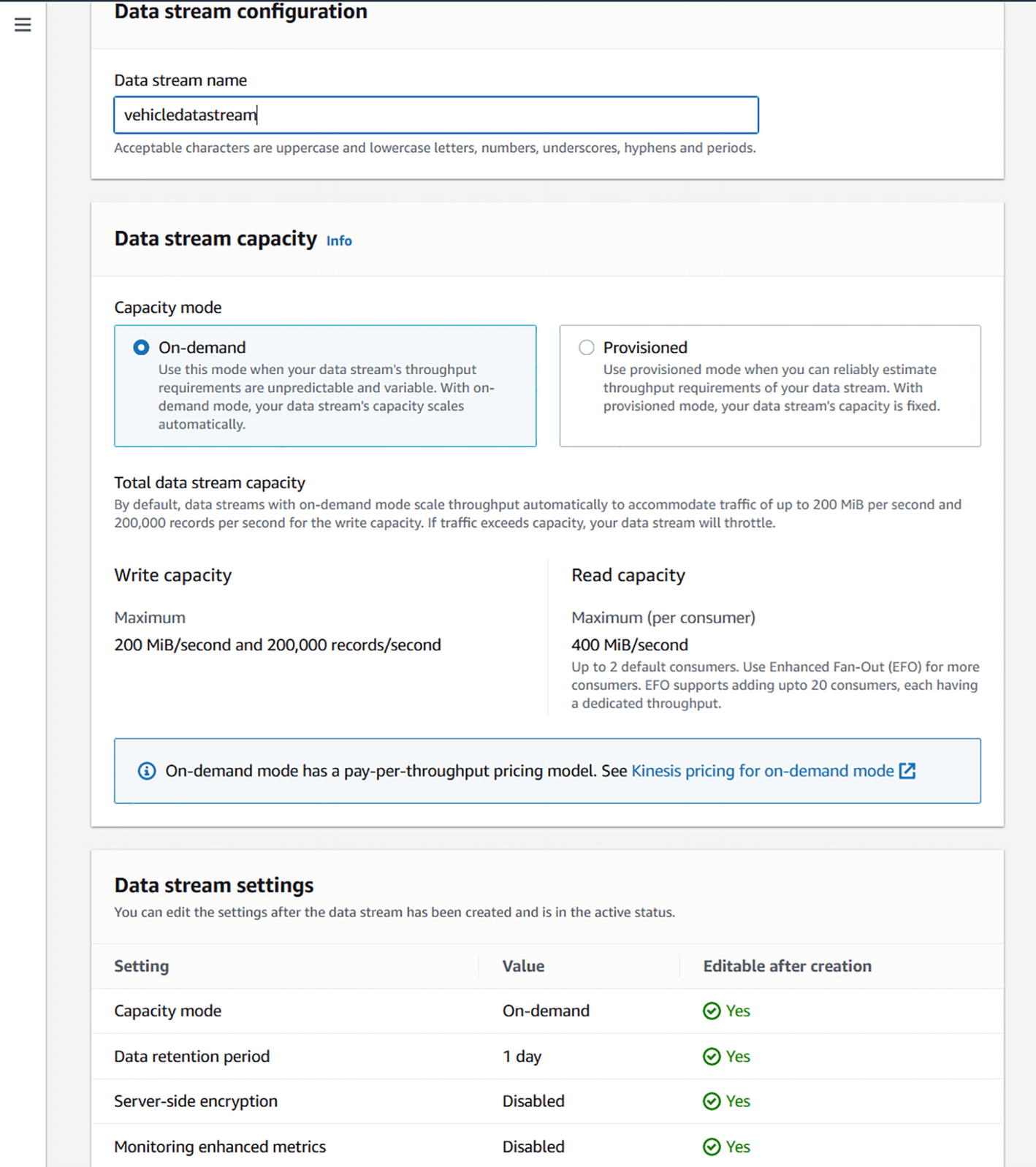Open Kinesis pricing for on-demand mode link
Screen dimensions: 1036x1167
(762, 771)
